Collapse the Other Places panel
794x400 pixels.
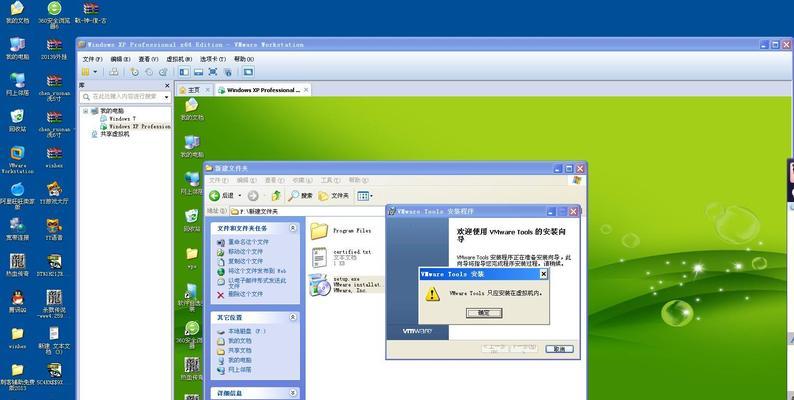tap(291, 317)
